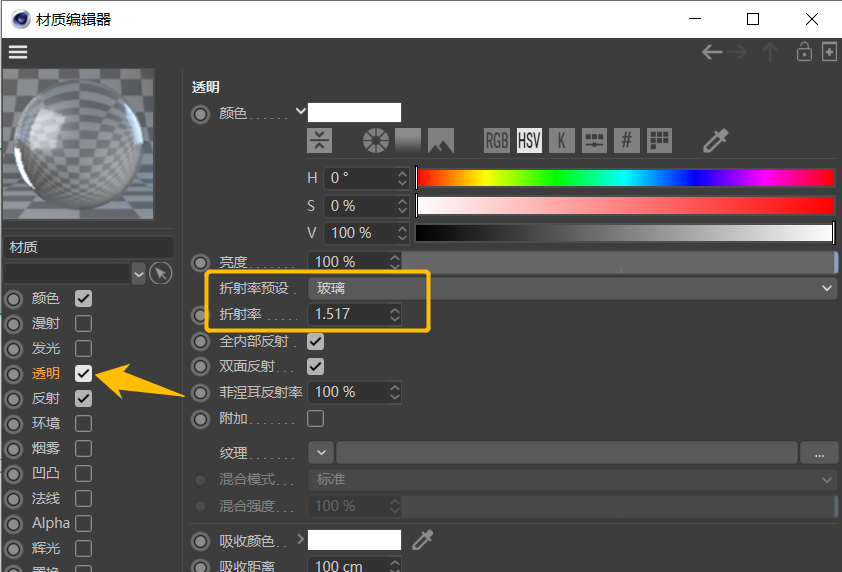This screenshot has height=572, width=842.
Task: Uncheck 全内部反射 option
Action: point(315,341)
